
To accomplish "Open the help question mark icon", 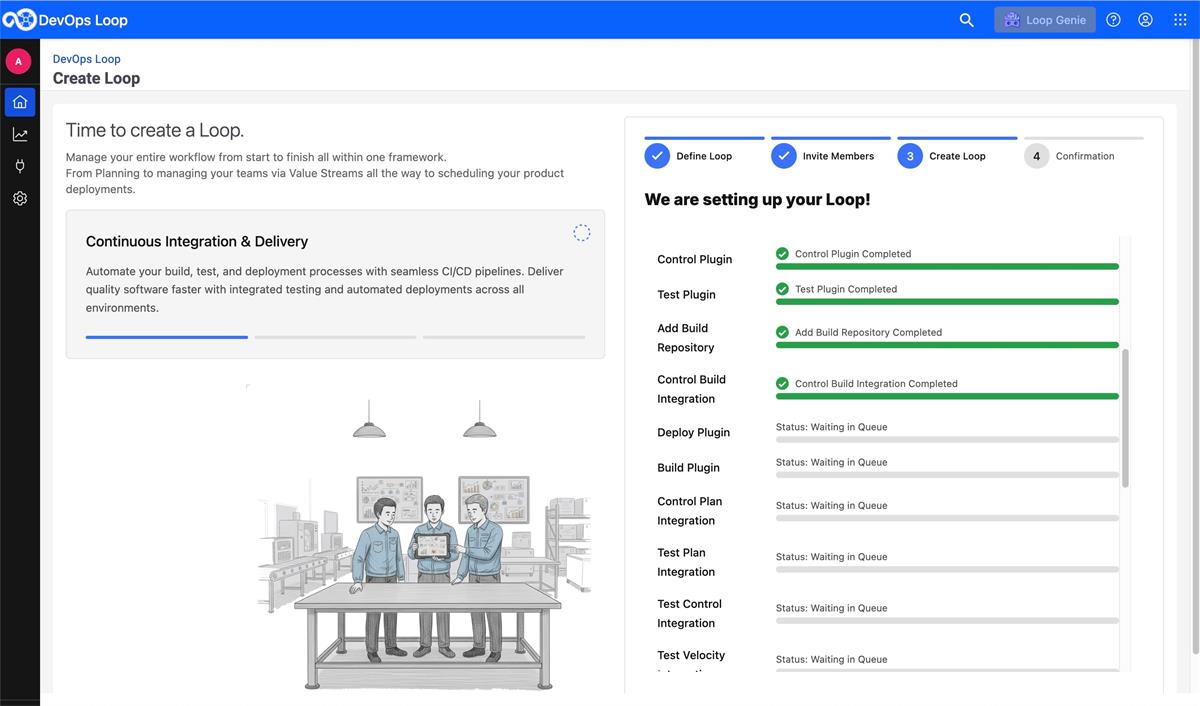I will point(1113,20).
